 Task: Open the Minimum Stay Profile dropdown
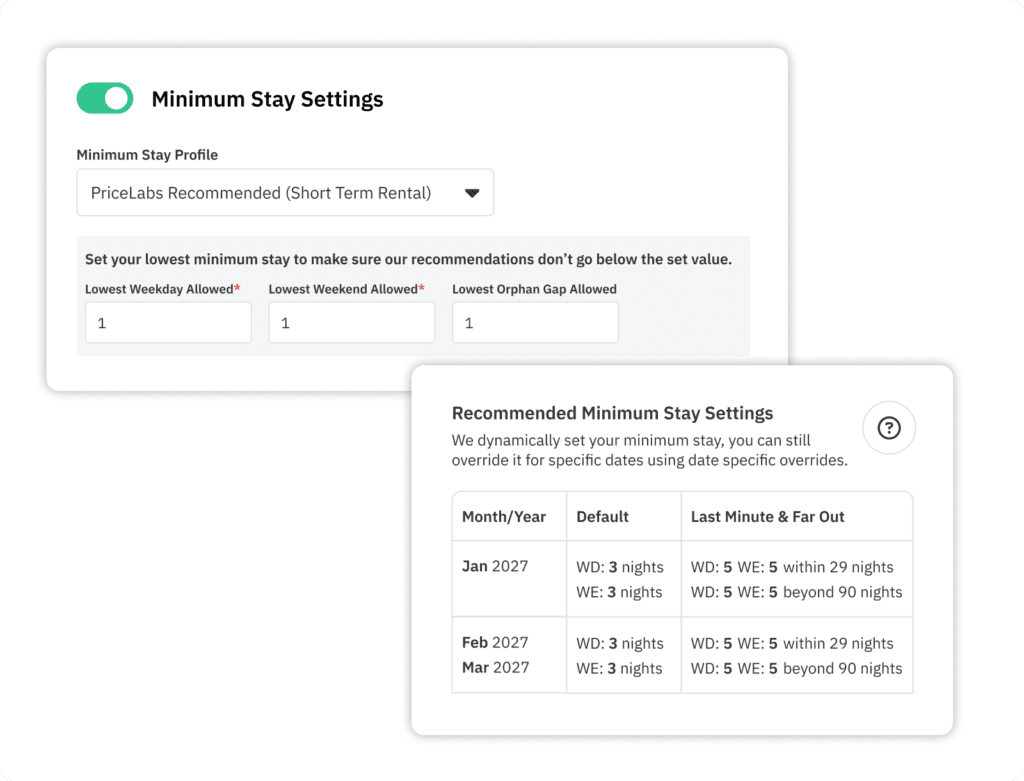click(x=284, y=192)
